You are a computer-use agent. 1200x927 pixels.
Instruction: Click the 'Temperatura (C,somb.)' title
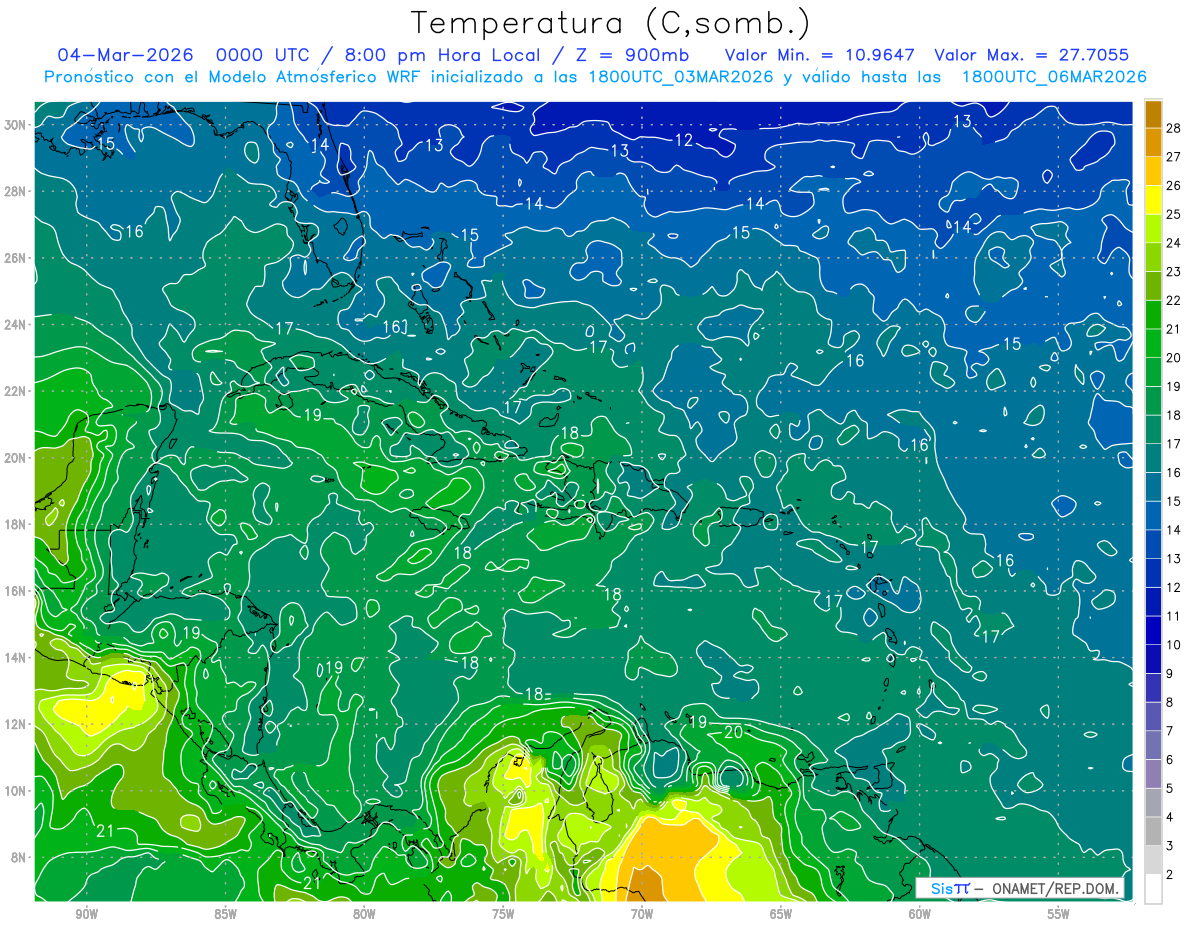point(610,24)
